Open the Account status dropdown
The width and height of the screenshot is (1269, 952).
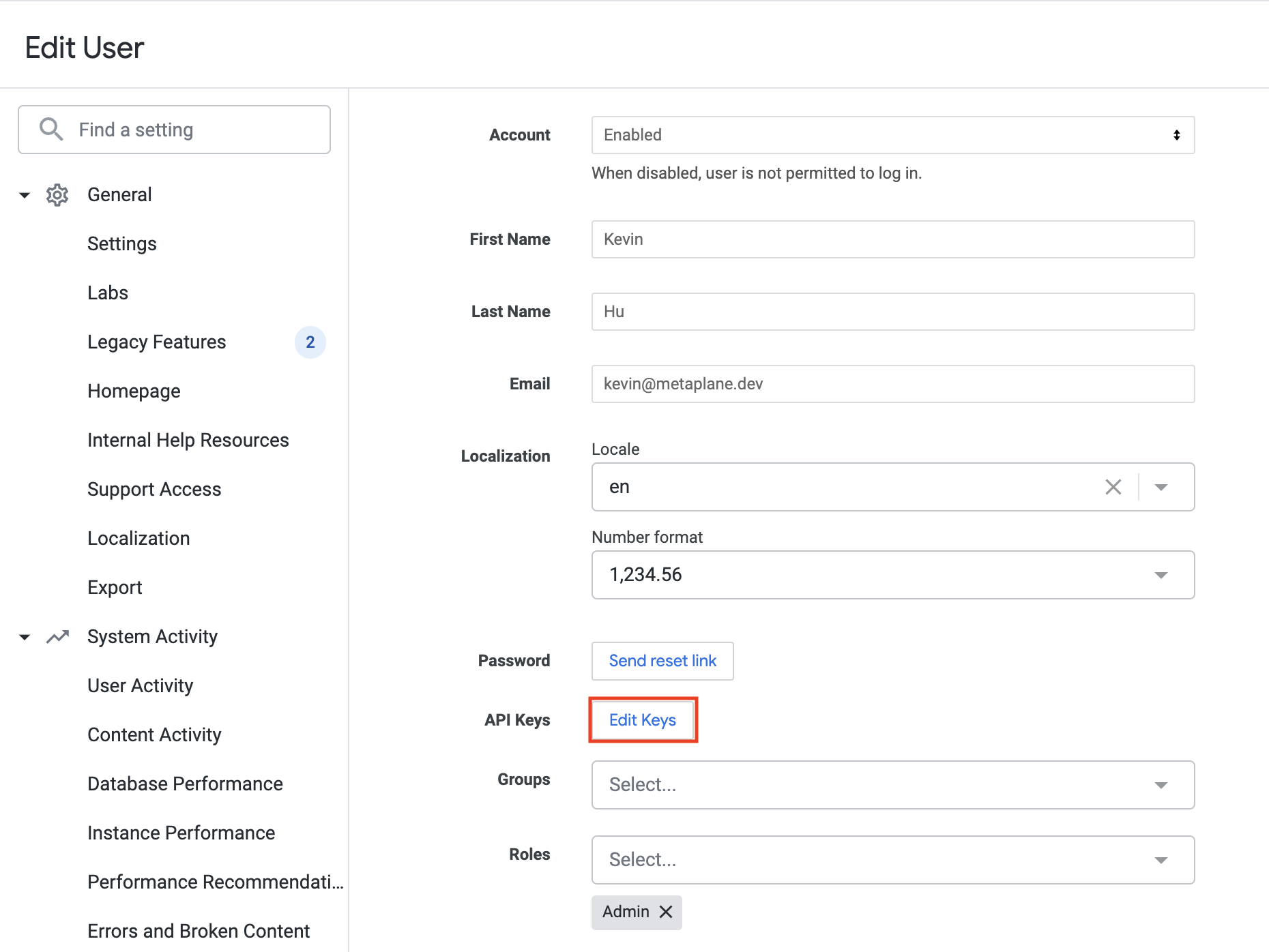pyautogui.click(x=893, y=135)
